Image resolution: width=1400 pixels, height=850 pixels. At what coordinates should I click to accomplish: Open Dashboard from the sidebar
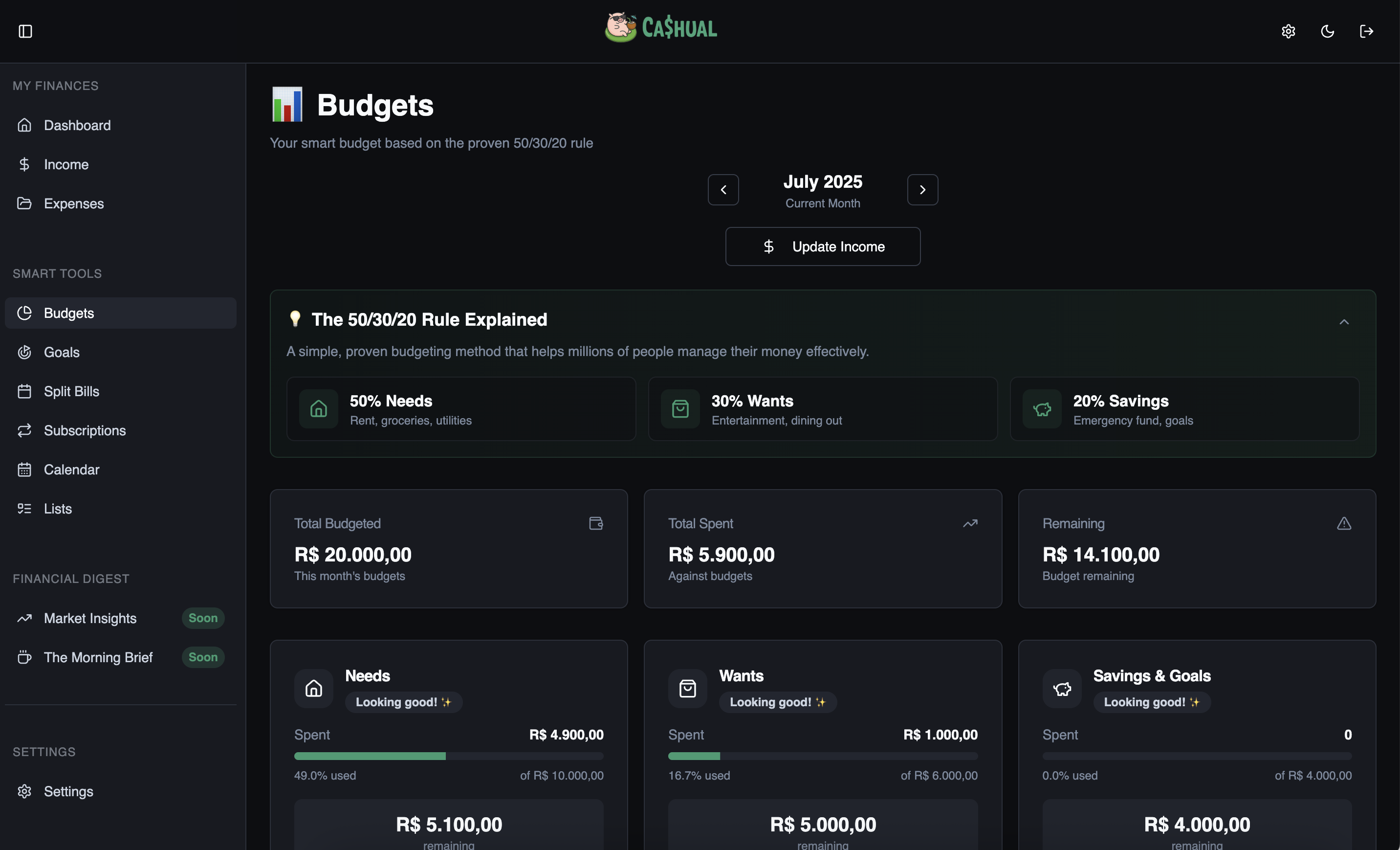tap(77, 125)
